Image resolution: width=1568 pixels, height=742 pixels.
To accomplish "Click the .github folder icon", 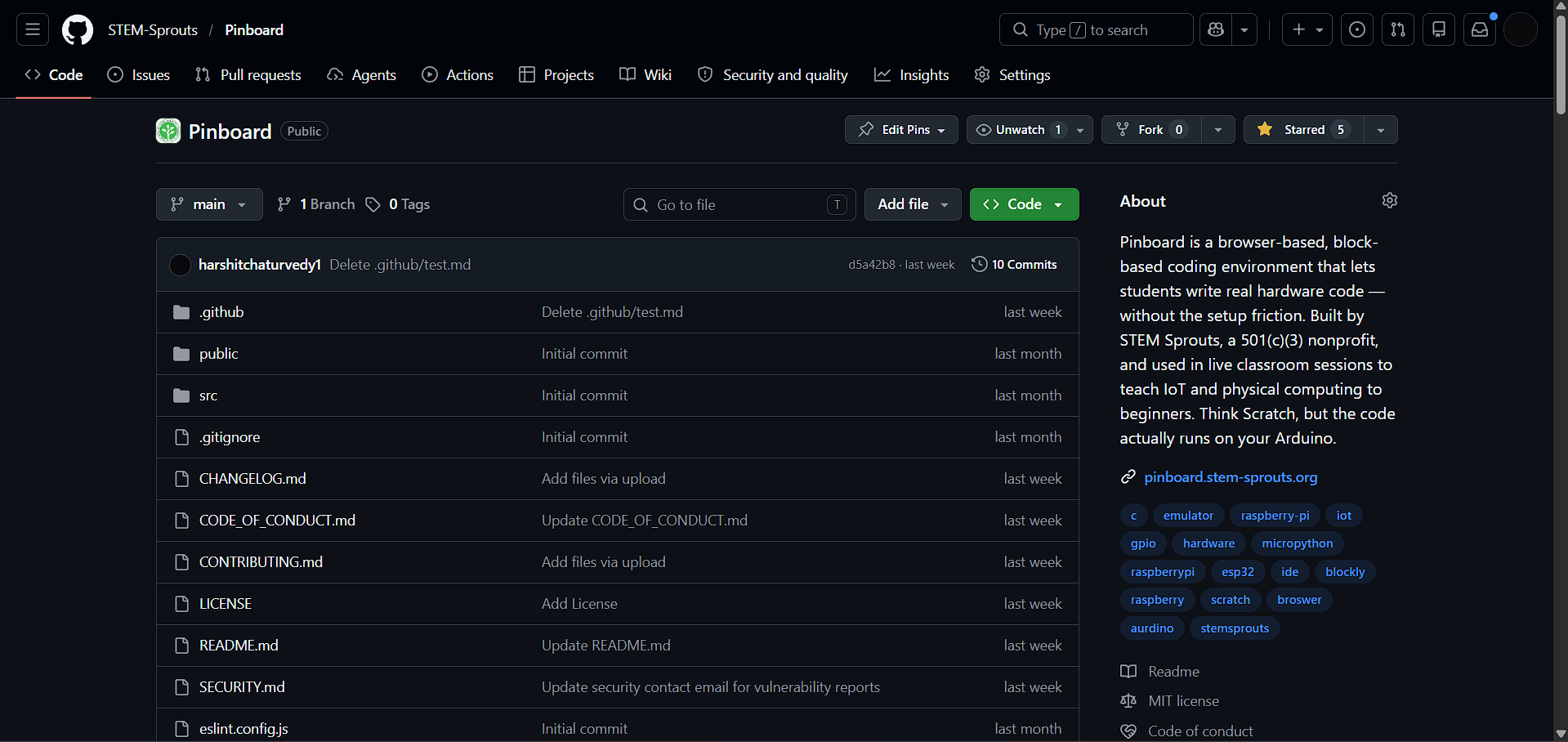I will point(181,312).
